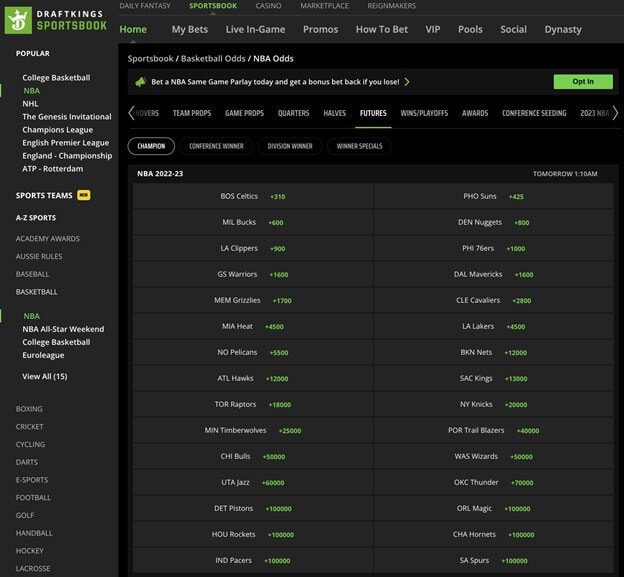Open ATP - Rotterdam sidebar link
This screenshot has width=624, height=577.
point(53,169)
